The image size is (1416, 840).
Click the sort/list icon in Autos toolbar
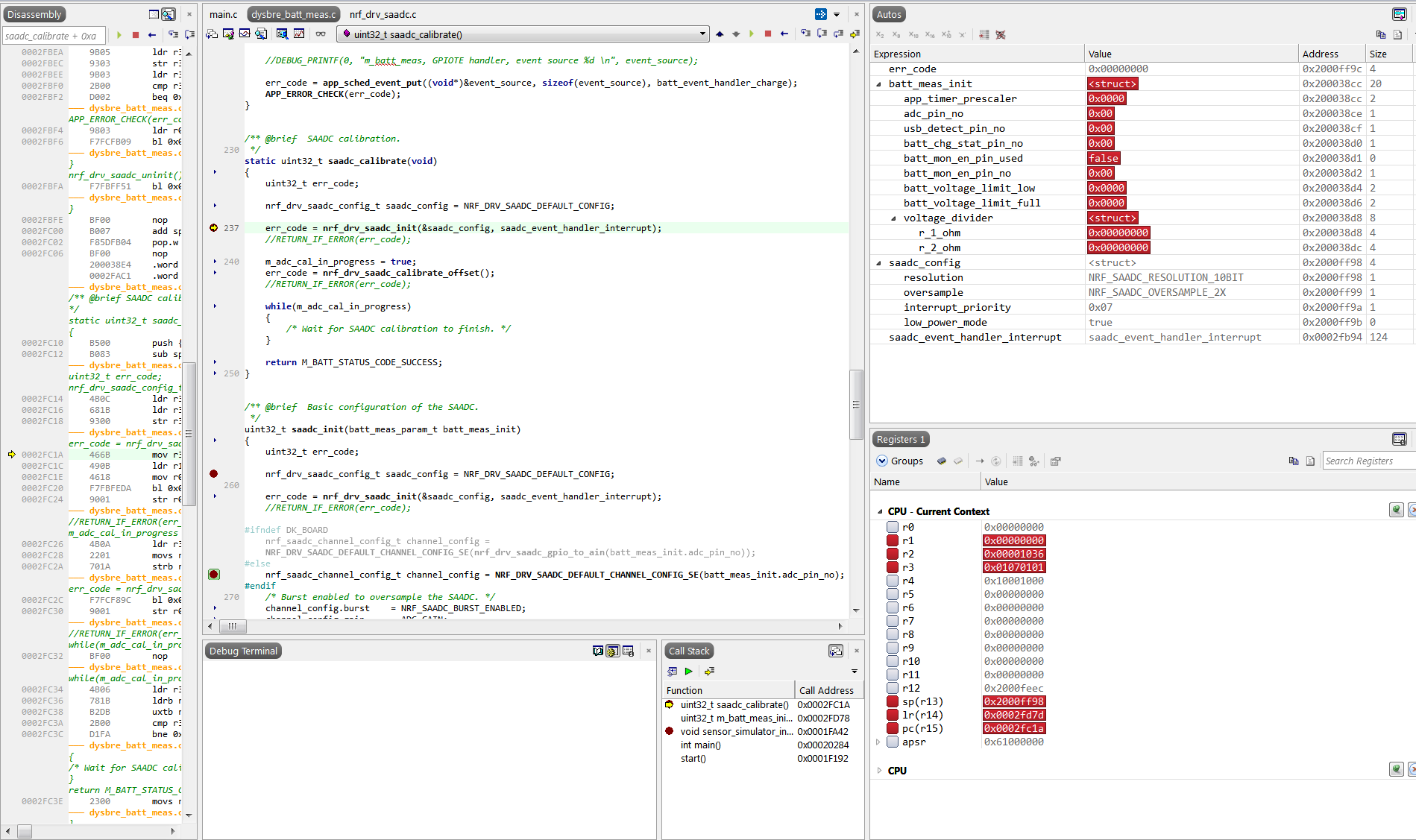984,35
